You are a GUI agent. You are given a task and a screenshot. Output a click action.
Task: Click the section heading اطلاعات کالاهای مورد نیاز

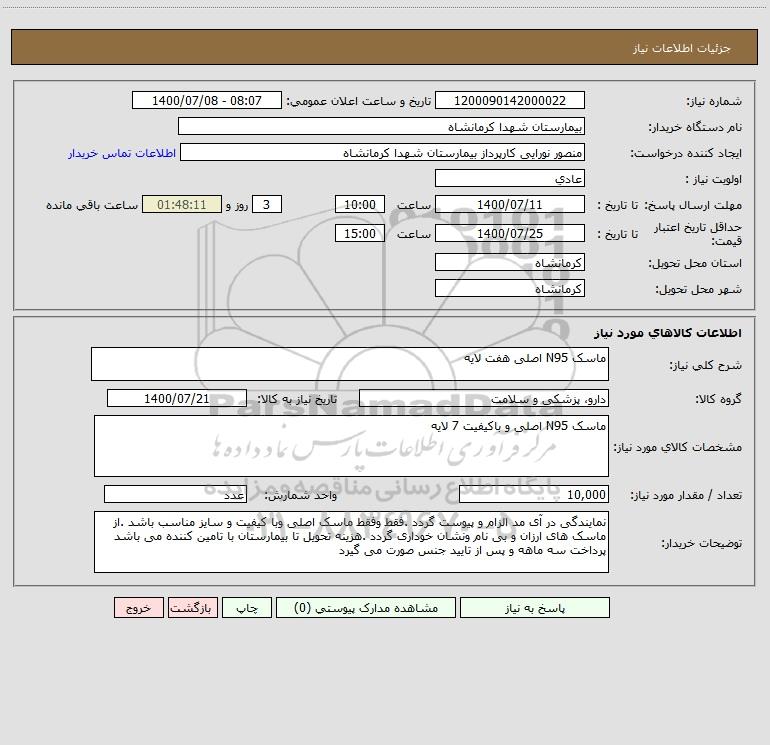[x=668, y=333]
